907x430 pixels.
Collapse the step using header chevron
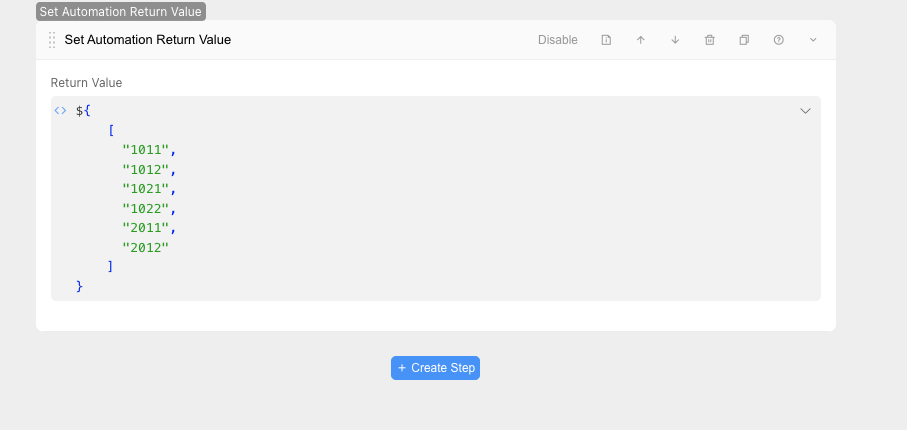[813, 40]
